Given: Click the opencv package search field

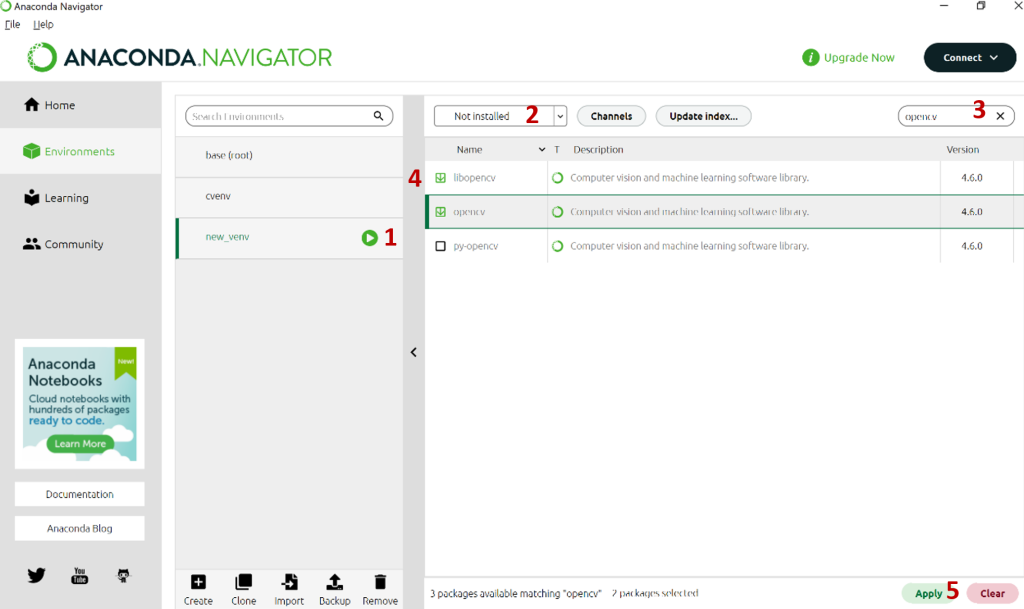Looking at the screenshot, I should coord(956,116).
